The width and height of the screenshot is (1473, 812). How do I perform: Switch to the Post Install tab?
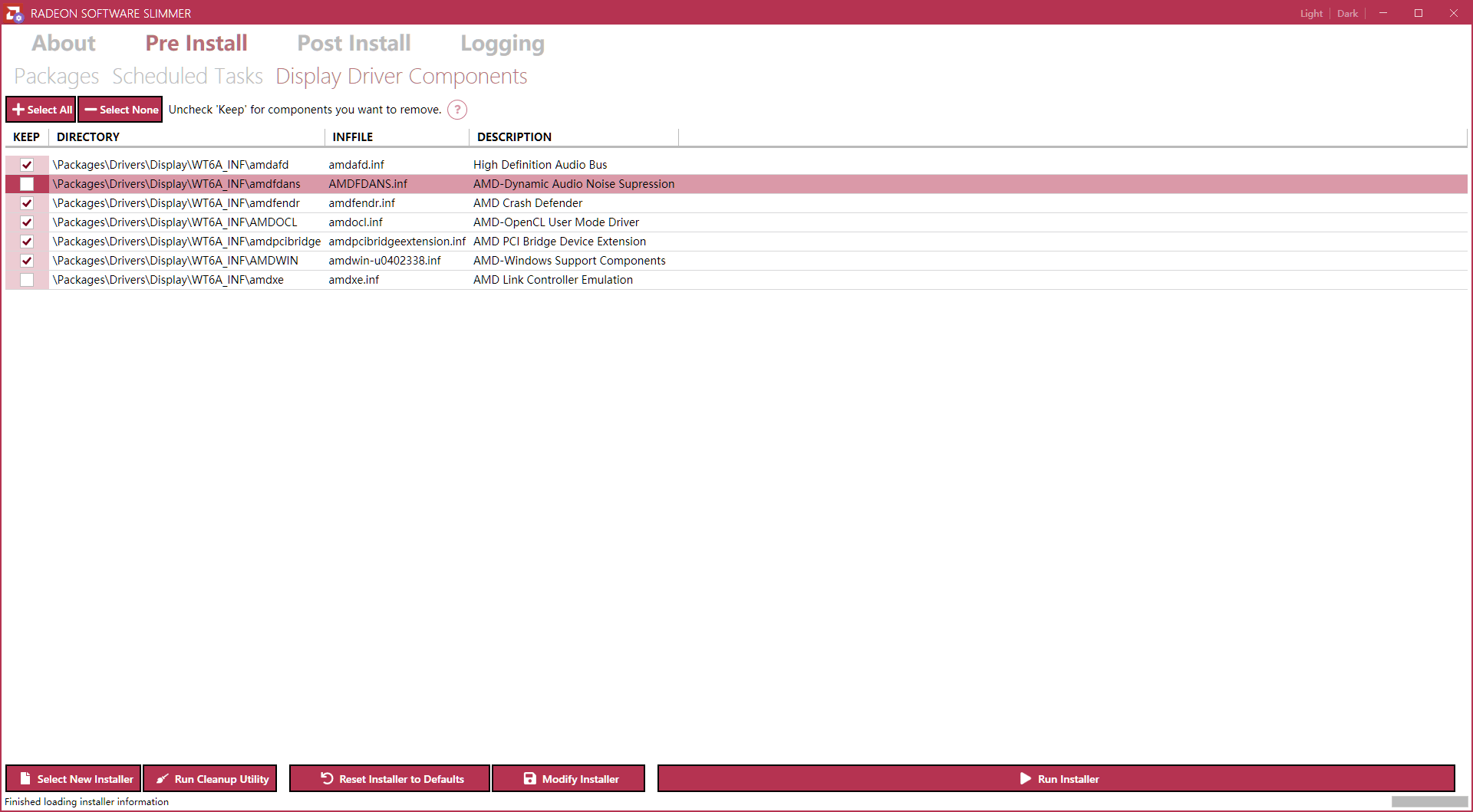[354, 44]
